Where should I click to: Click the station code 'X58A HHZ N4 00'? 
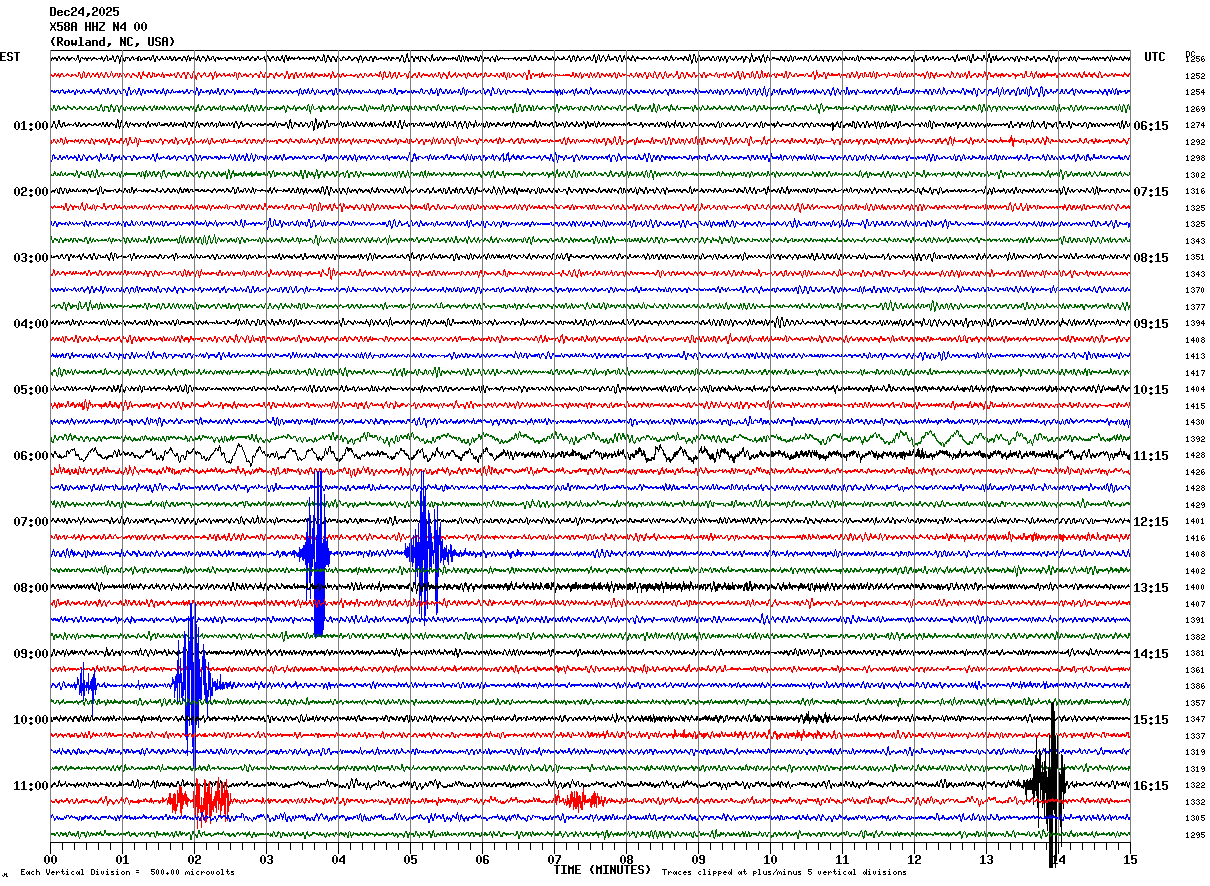tap(98, 27)
